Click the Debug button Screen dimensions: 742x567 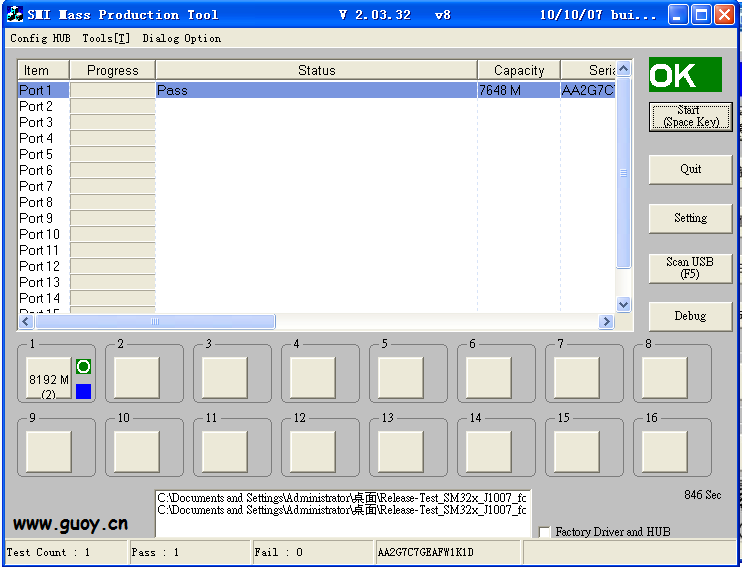click(x=690, y=316)
